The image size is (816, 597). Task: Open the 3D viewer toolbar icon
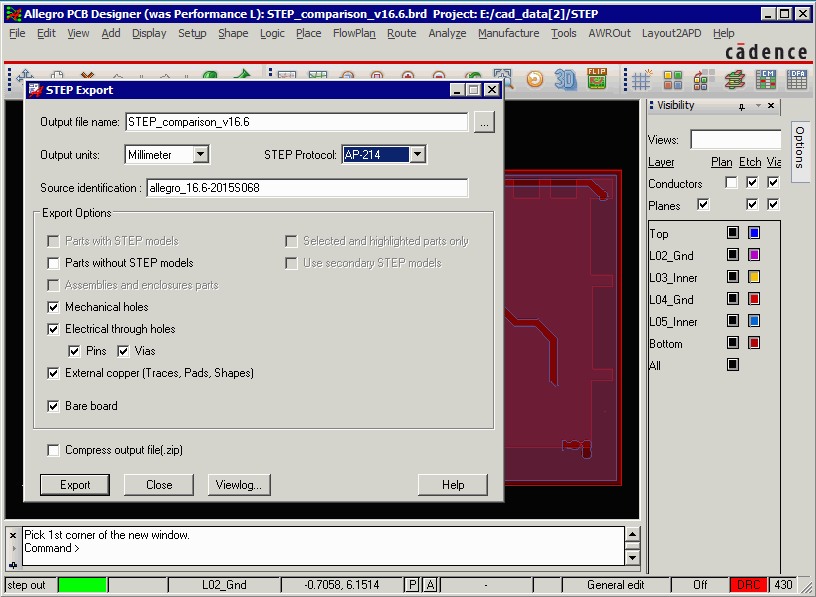(x=565, y=80)
